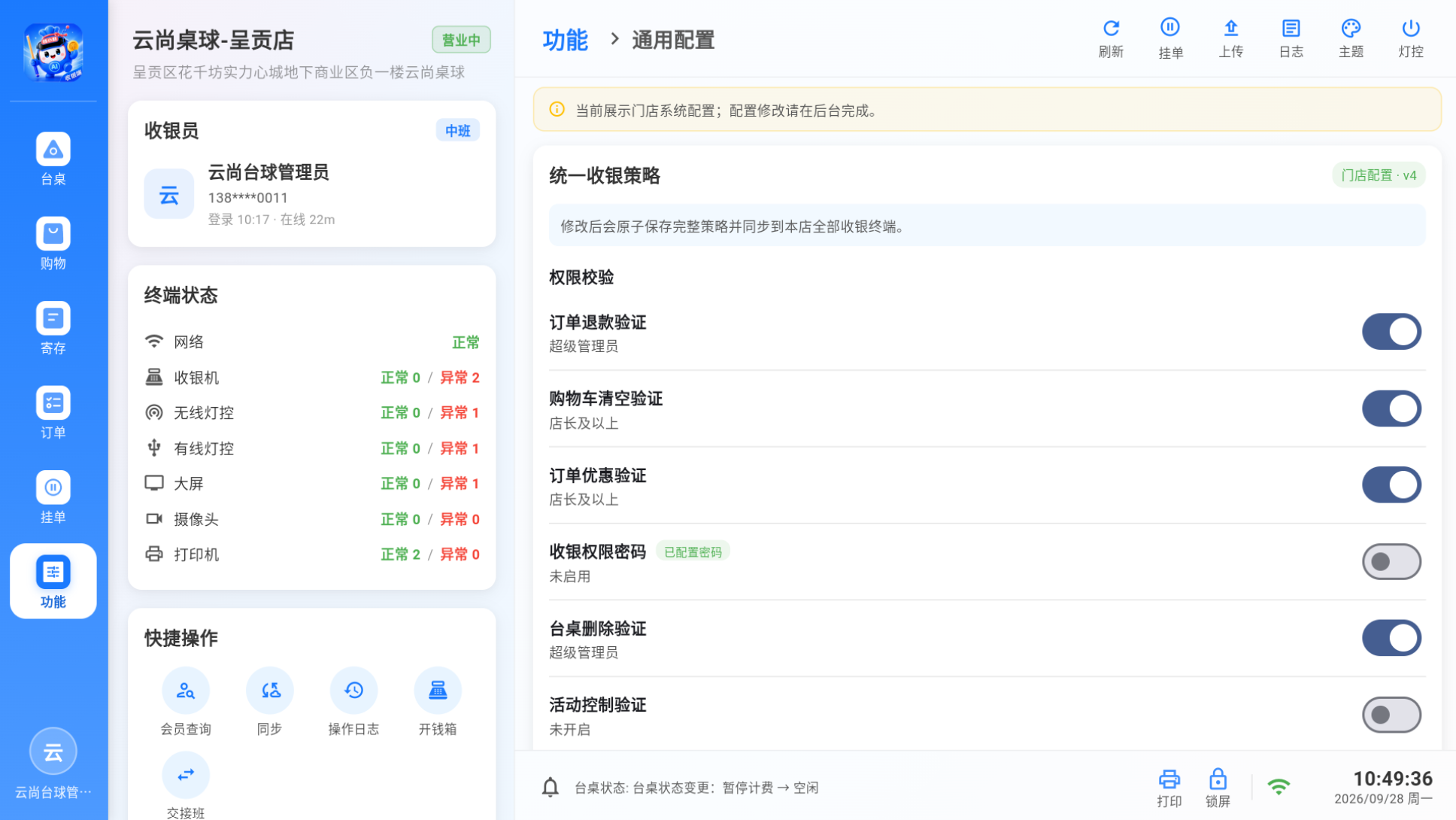Go to the 订单 orders section
1456x820 pixels.
point(53,412)
